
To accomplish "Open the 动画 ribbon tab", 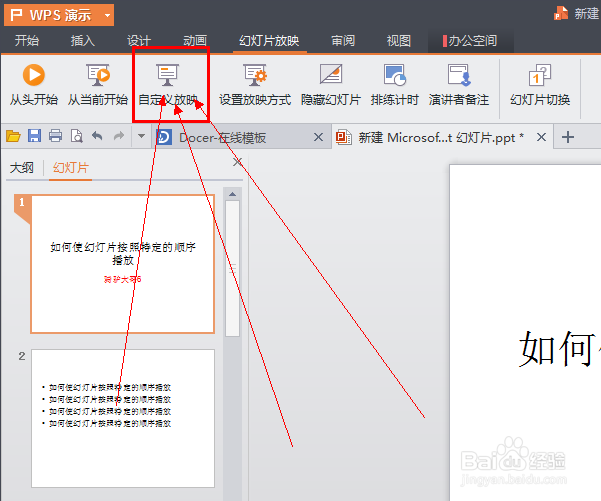I will point(195,41).
